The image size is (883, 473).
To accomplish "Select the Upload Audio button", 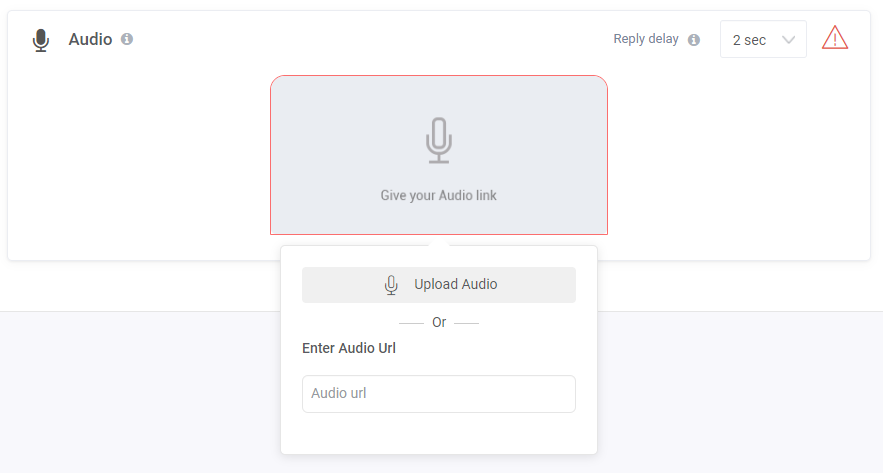I will 439,285.
